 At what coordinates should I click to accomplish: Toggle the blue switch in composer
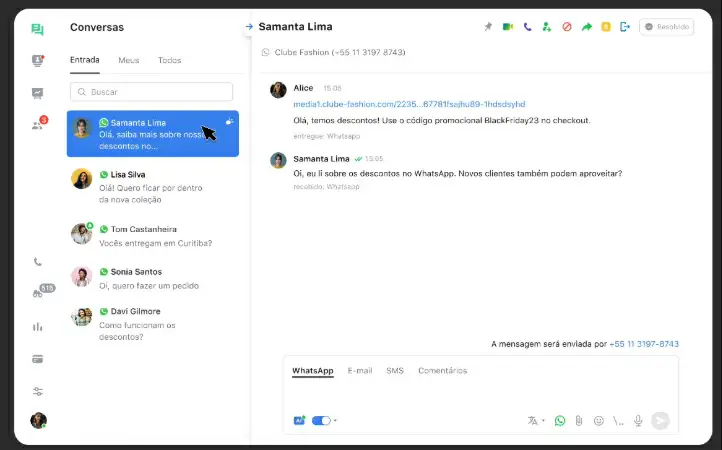click(x=321, y=421)
